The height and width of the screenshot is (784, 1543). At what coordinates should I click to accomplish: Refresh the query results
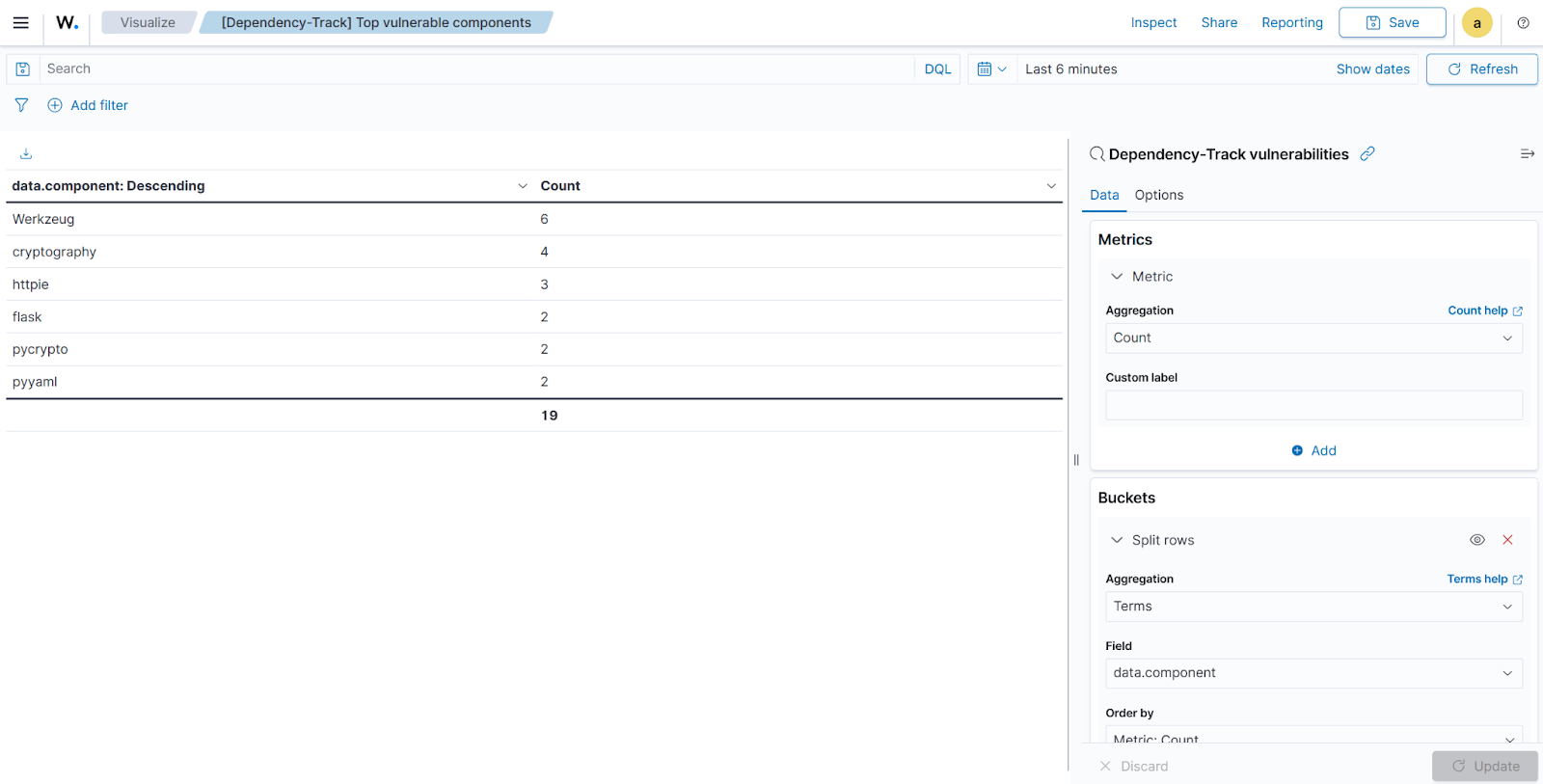click(1481, 69)
